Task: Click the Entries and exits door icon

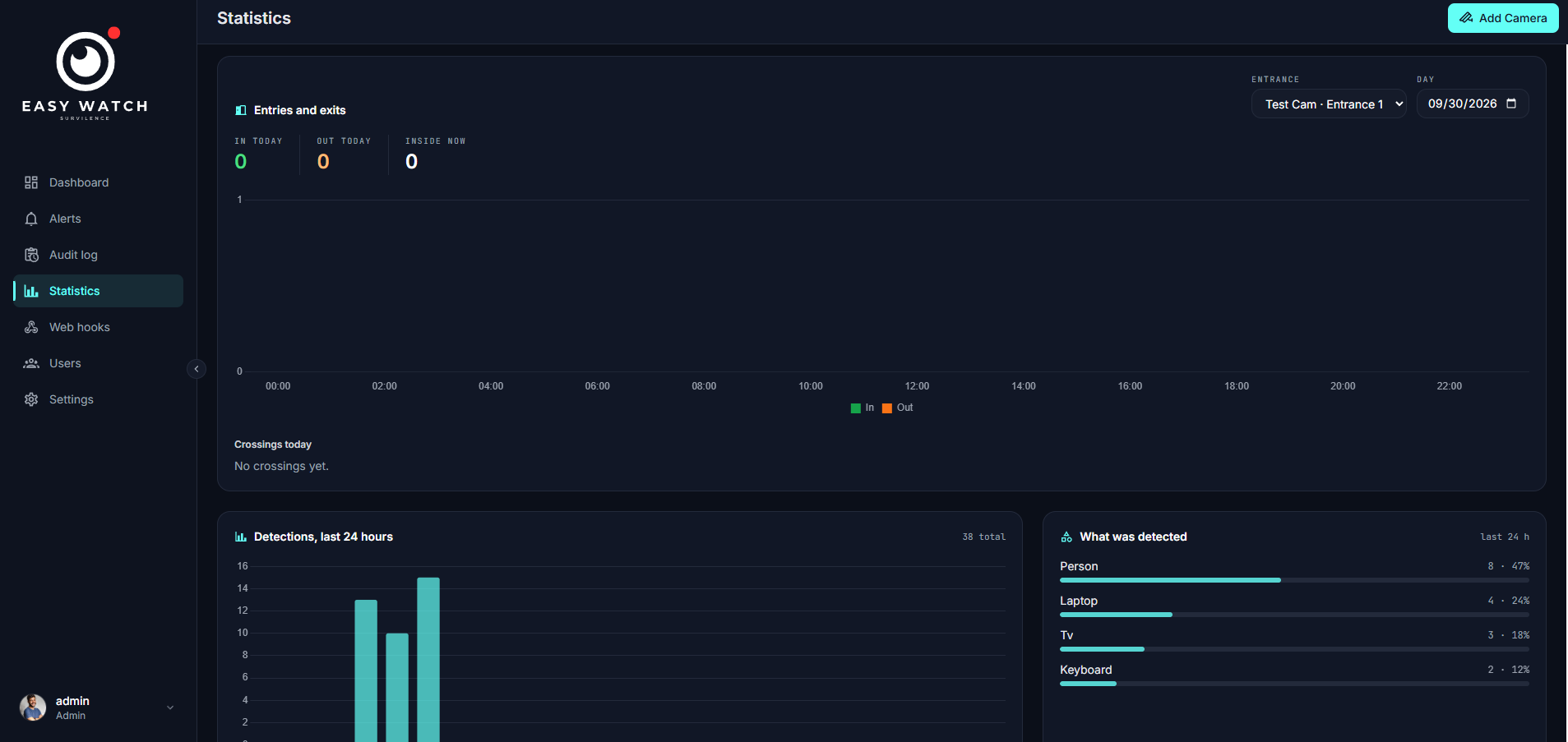Action: [x=241, y=110]
